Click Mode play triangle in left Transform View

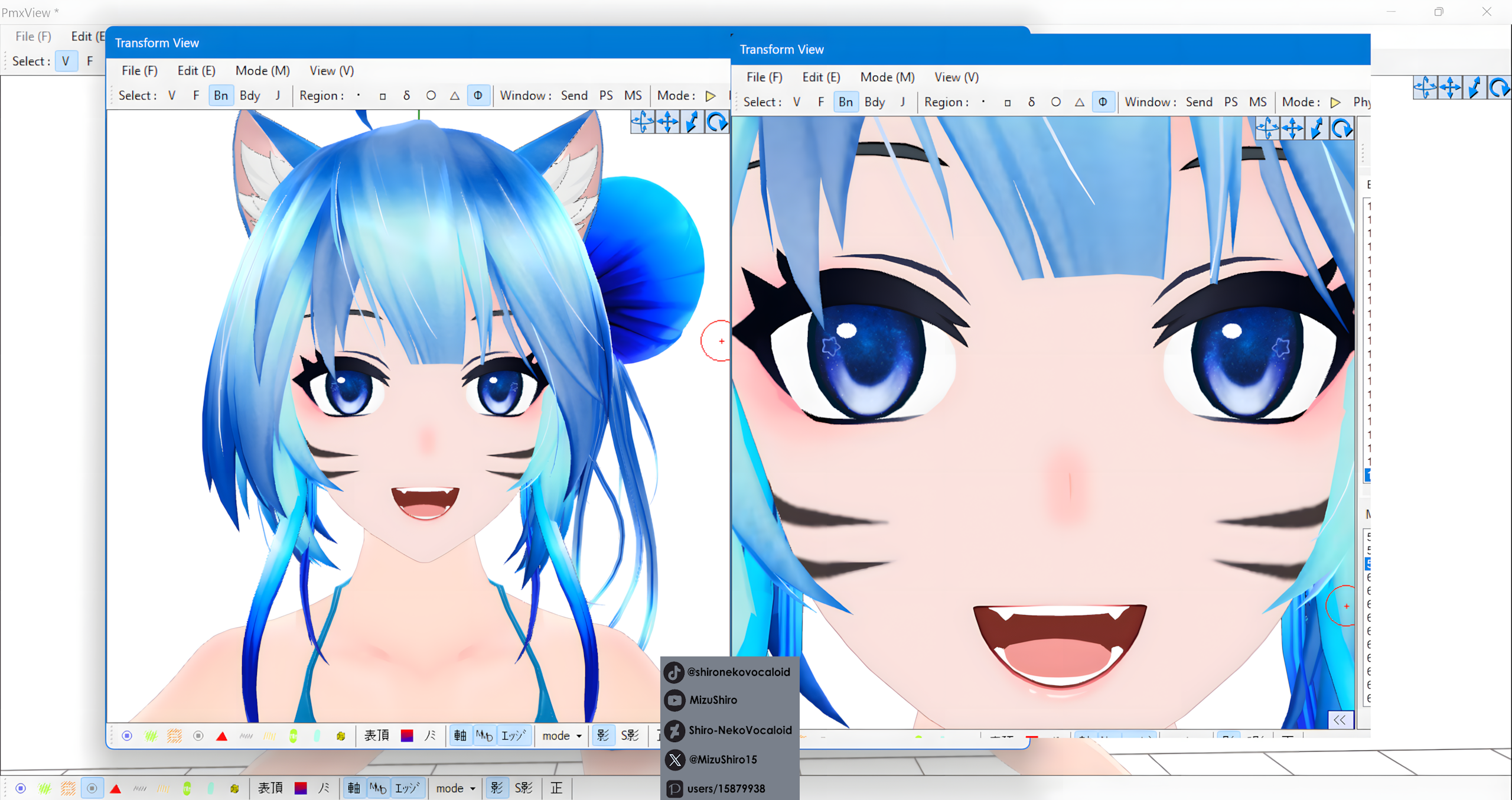coord(711,96)
